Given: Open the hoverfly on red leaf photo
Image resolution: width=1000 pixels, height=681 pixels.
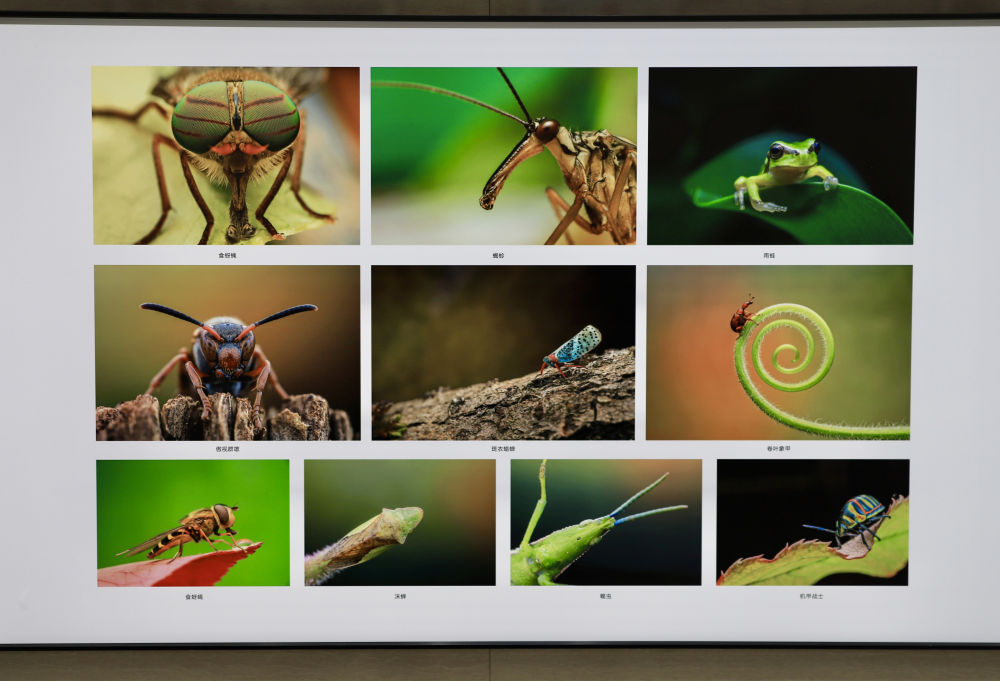Looking at the screenshot, I should (193, 522).
